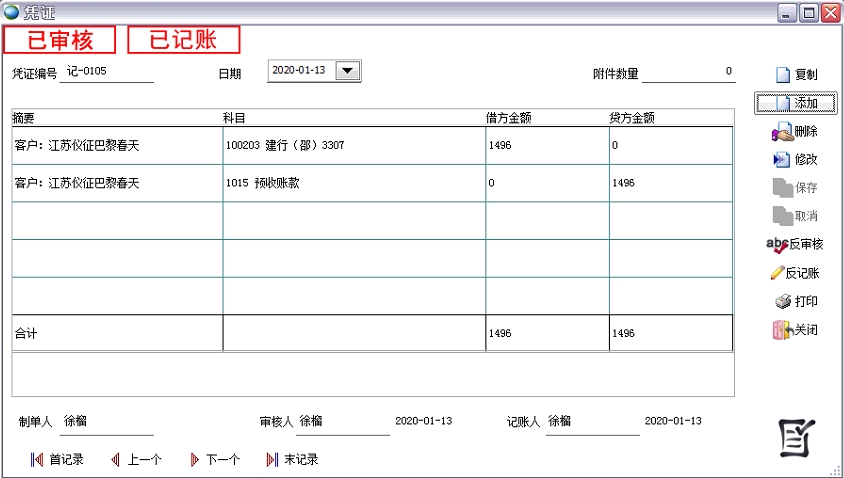Click the 复制 (copy) voucher button
Image resolution: width=844 pixels, height=478 pixels.
coord(795,75)
